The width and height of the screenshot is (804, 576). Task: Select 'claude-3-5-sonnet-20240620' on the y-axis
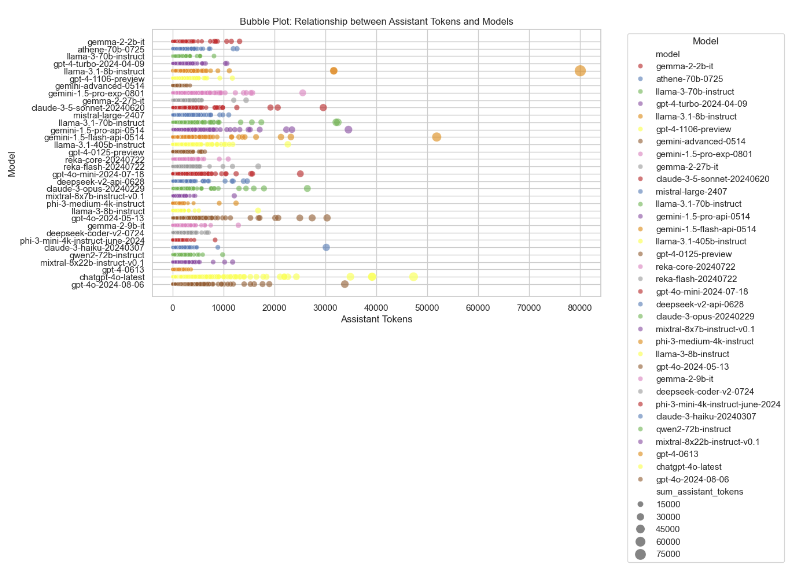88,108
